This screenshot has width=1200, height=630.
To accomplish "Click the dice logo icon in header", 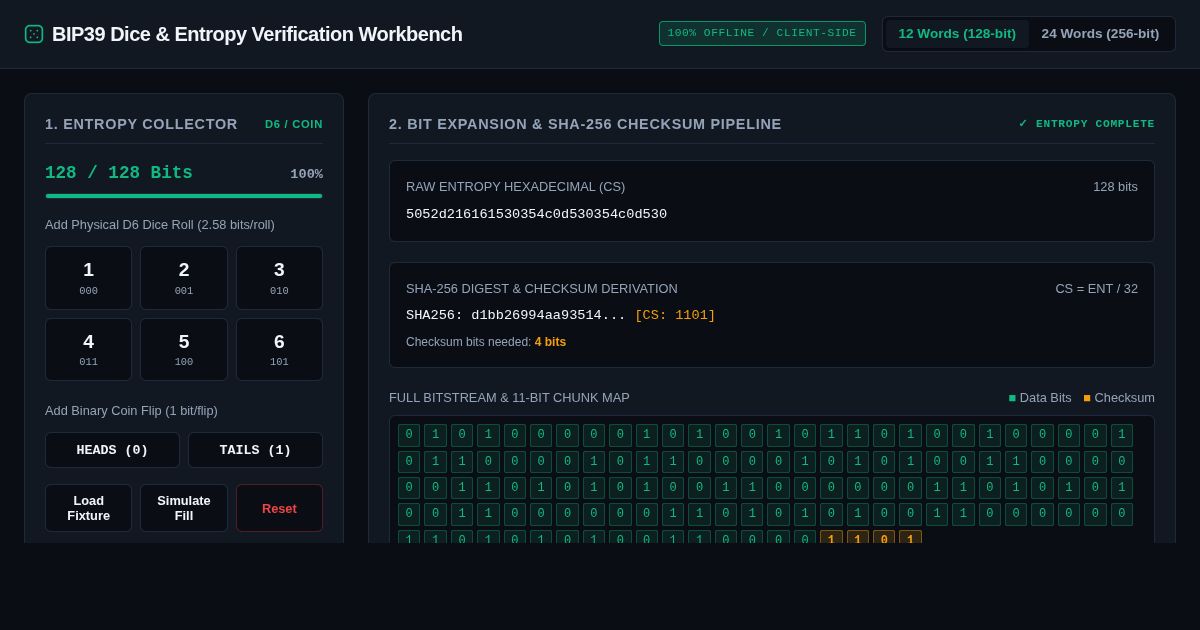I will coord(34,34).
